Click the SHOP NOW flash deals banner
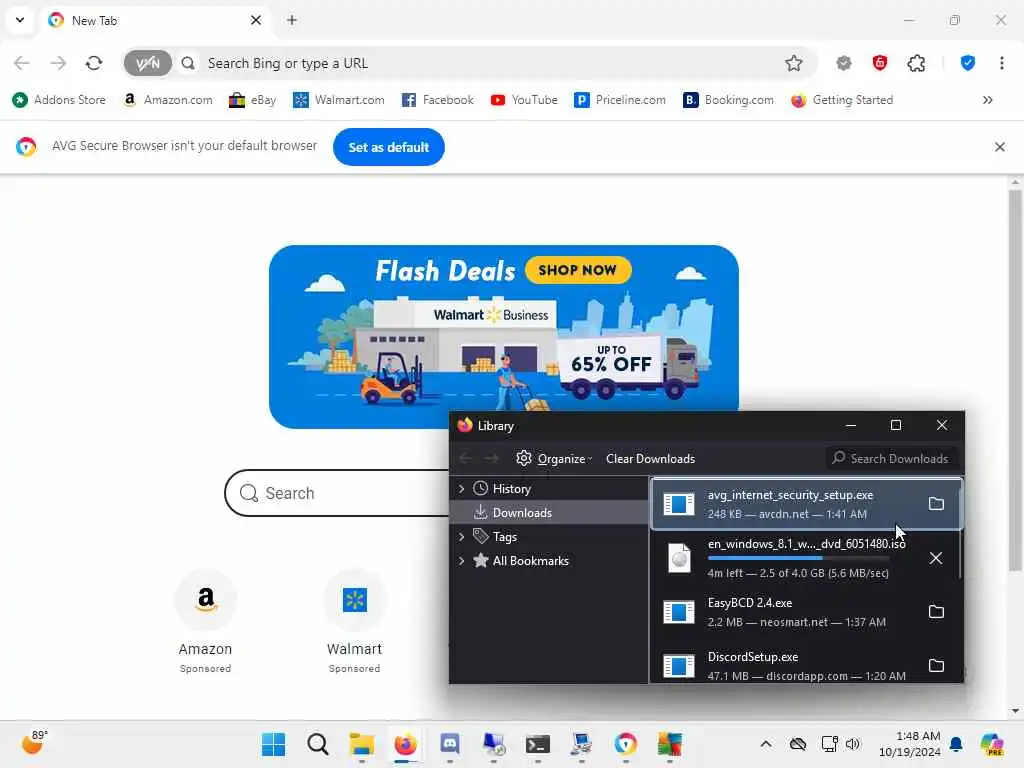Screen dimensions: 1024x768 click(578, 270)
